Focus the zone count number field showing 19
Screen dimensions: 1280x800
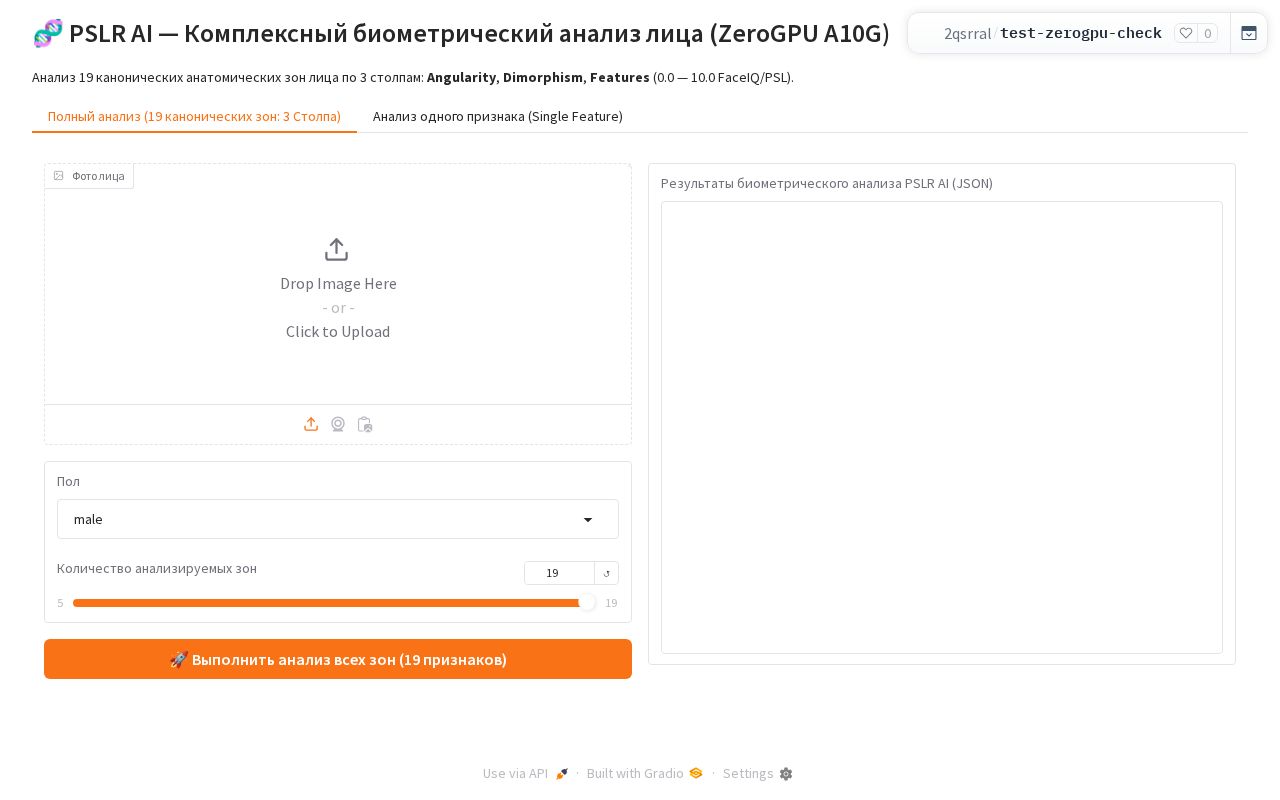click(x=559, y=573)
